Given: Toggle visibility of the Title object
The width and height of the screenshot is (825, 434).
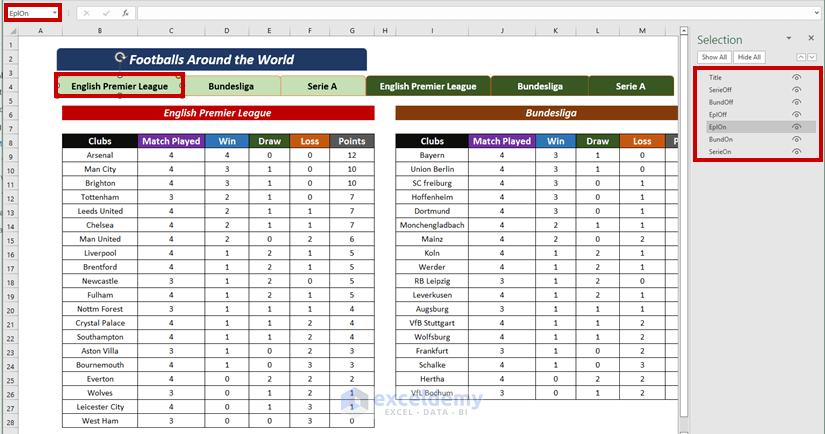Looking at the screenshot, I should pyautogui.click(x=797, y=77).
